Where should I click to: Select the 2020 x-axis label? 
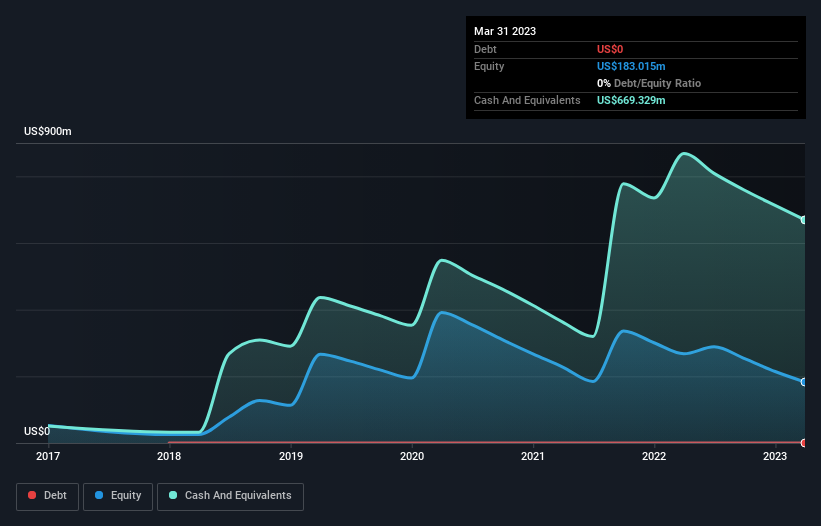(x=412, y=456)
